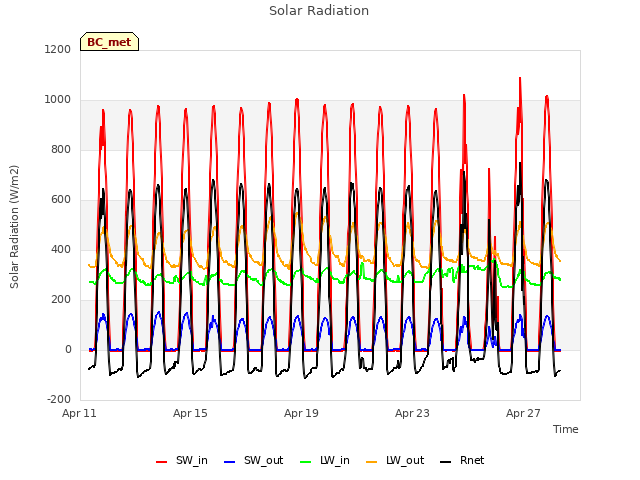The height and width of the screenshot is (480, 640).
Task: Click the Time axis label
Action: pos(566,429)
